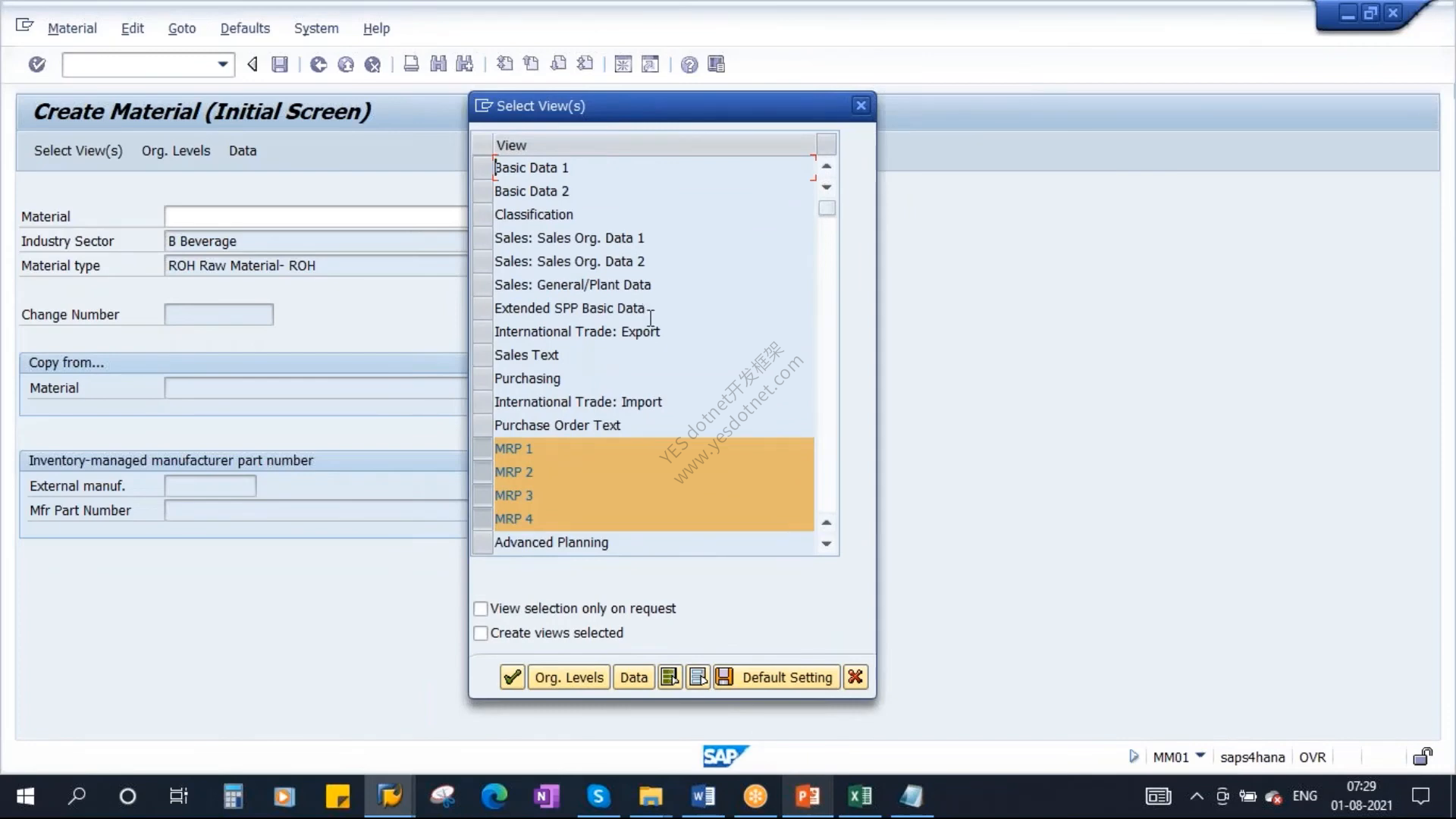This screenshot has height=819, width=1456.
Task: Click the Default Setting button
Action: tap(777, 676)
